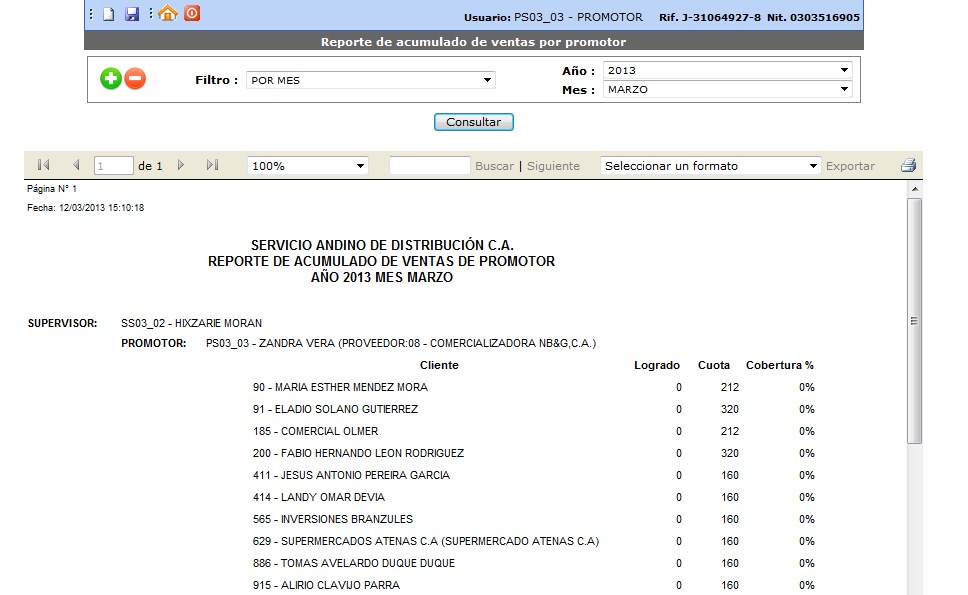Click the Cobertura % column header
The width and height of the screenshot is (968, 595).
click(x=780, y=365)
